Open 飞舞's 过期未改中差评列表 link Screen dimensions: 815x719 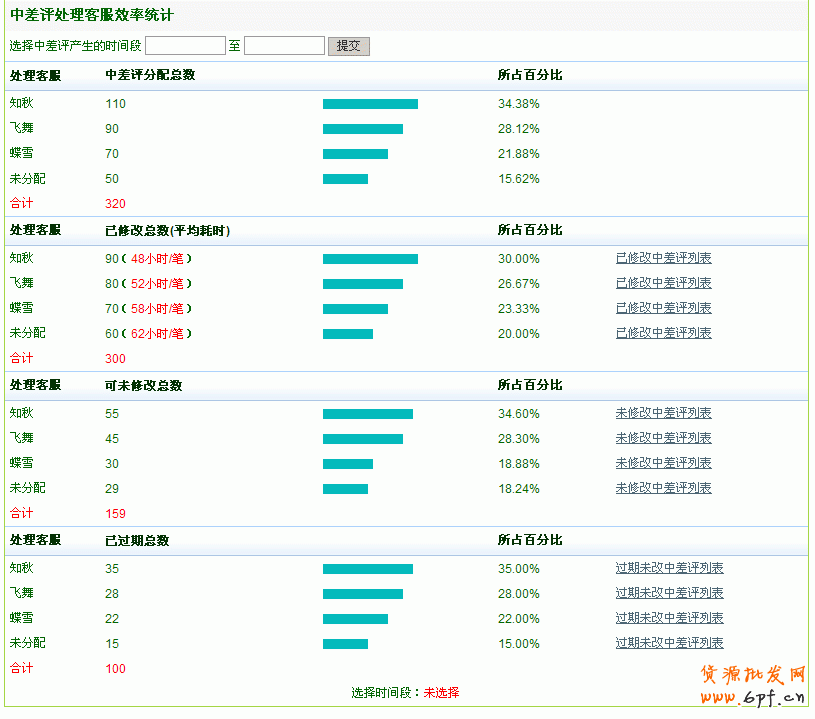(x=669, y=592)
